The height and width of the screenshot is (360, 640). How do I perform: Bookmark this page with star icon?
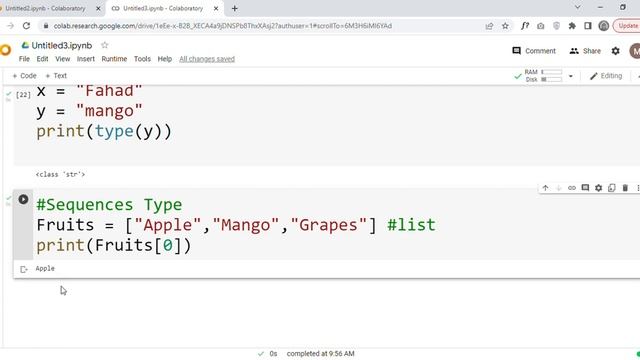(x=505, y=26)
